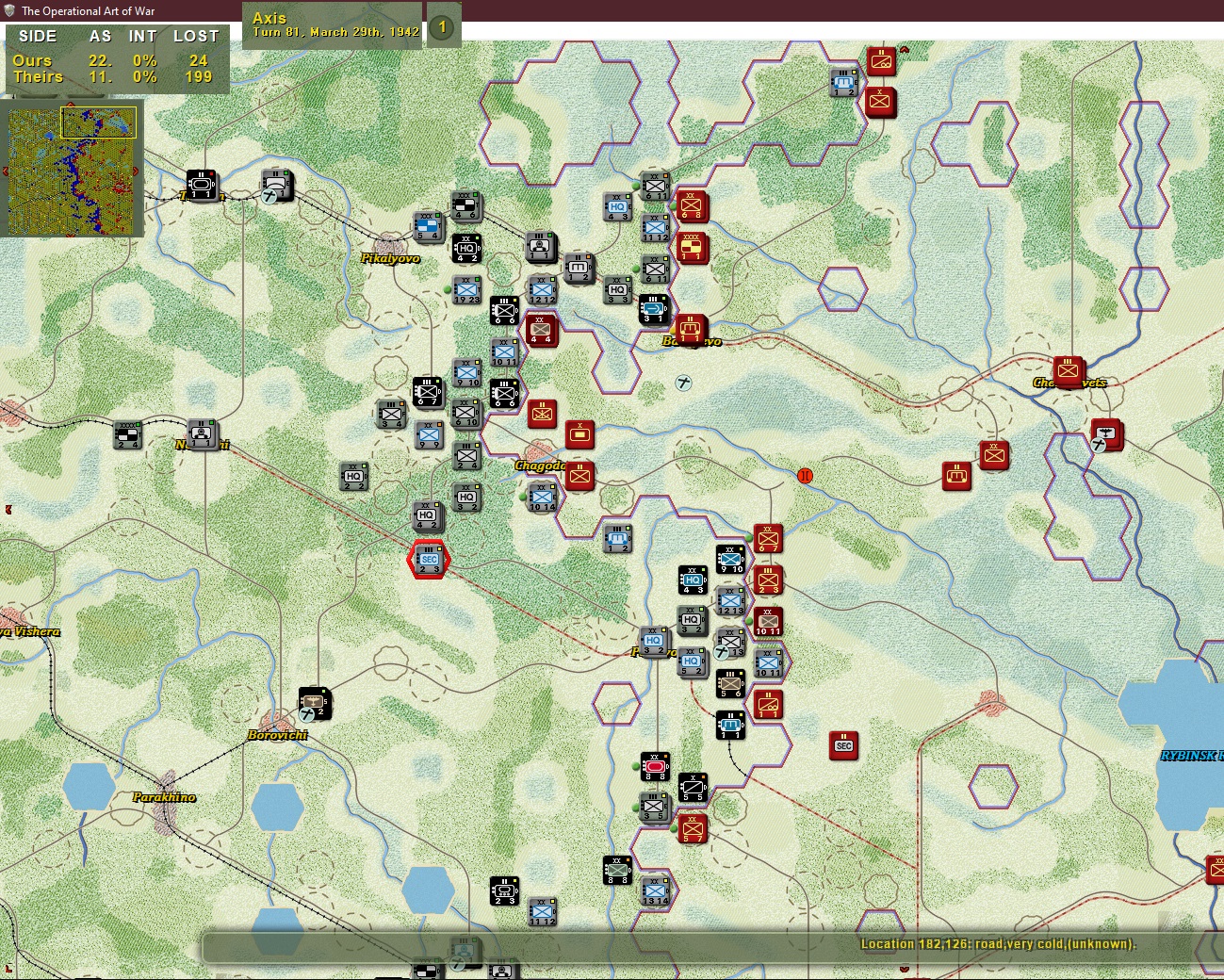This screenshot has height=980, width=1224.
Task: Select the HQ unit rated 5-2
Action: (691, 662)
